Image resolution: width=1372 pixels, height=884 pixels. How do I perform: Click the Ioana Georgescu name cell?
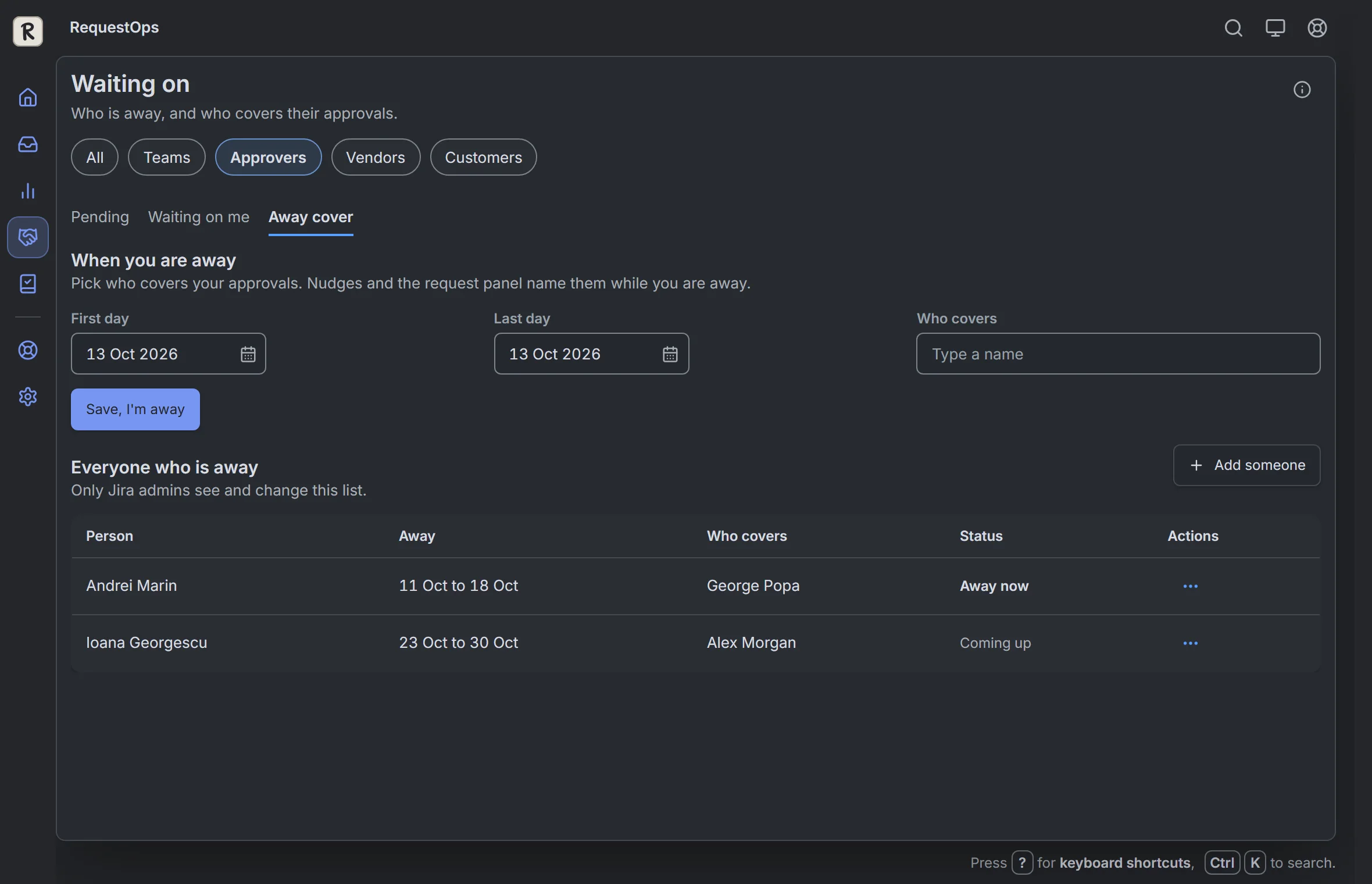click(147, 643)
